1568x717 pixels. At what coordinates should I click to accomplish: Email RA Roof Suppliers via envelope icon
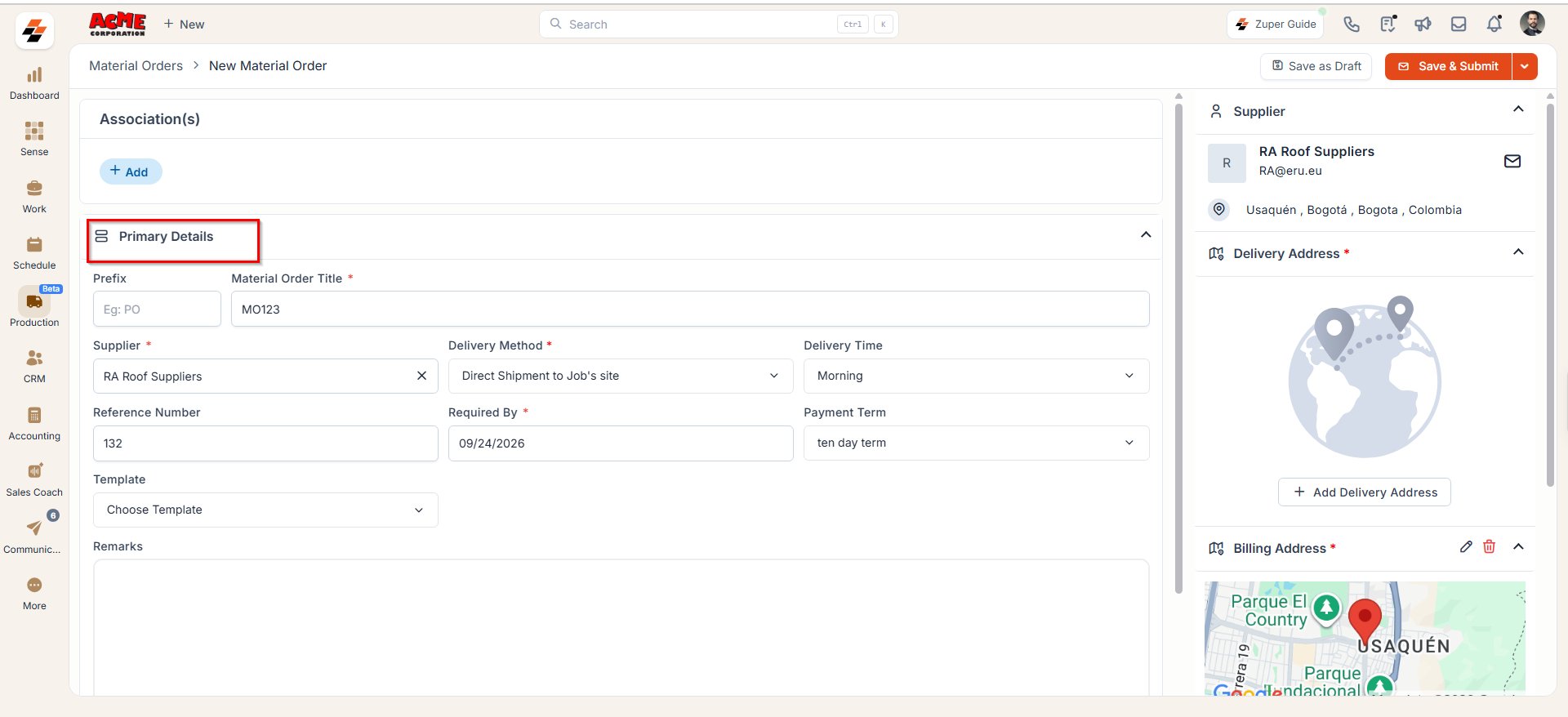[1512, 161]
